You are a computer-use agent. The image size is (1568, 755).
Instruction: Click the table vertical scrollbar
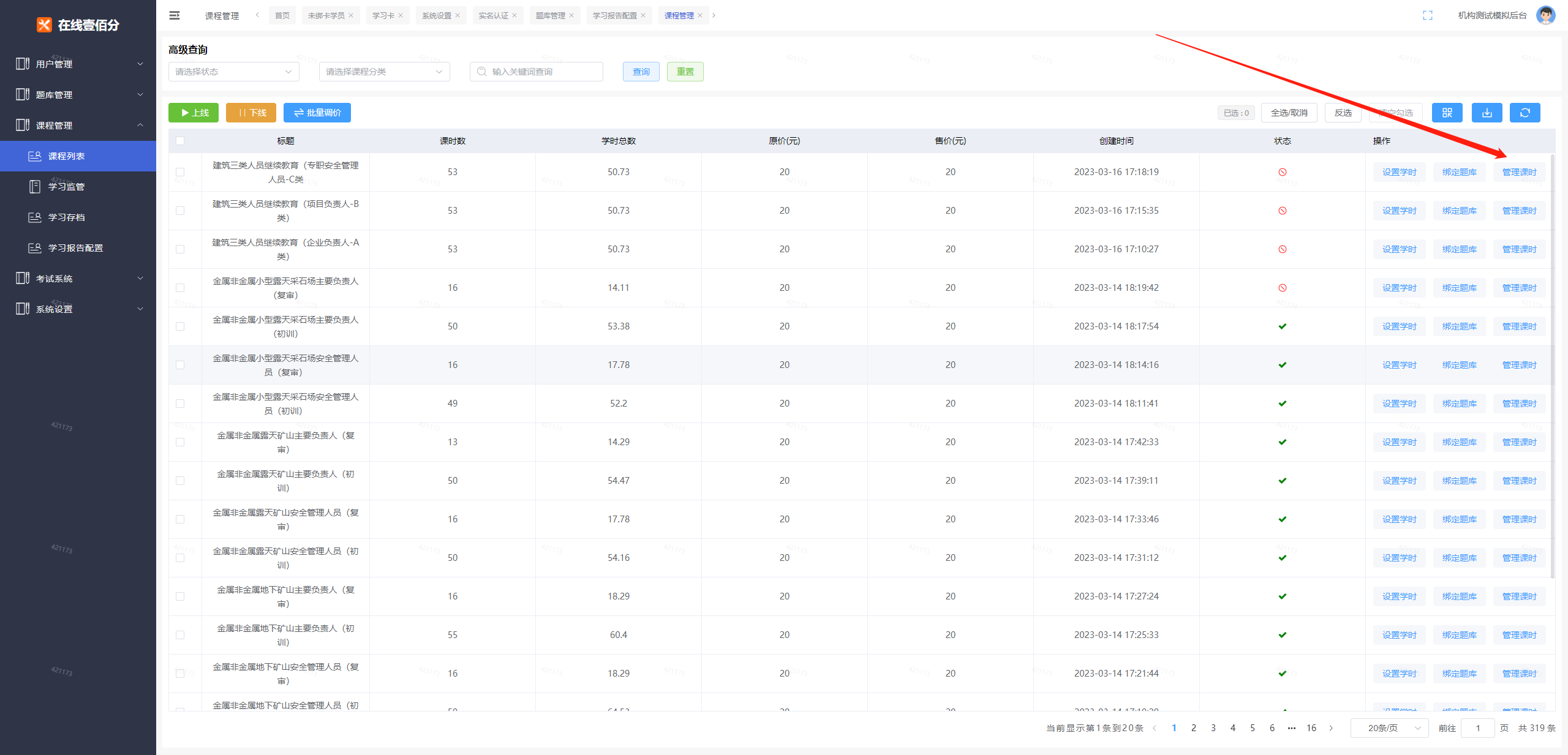click(x=1552, y=366)
